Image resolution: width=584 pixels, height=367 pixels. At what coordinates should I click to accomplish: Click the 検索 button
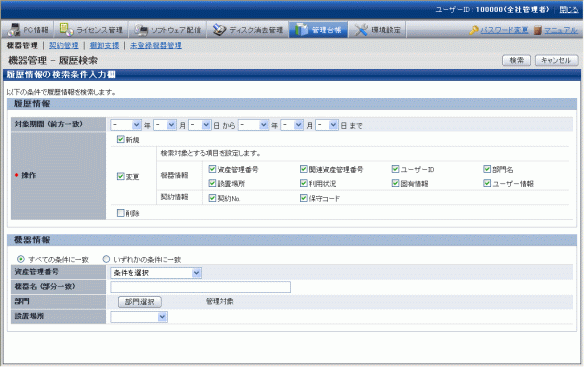516,60
